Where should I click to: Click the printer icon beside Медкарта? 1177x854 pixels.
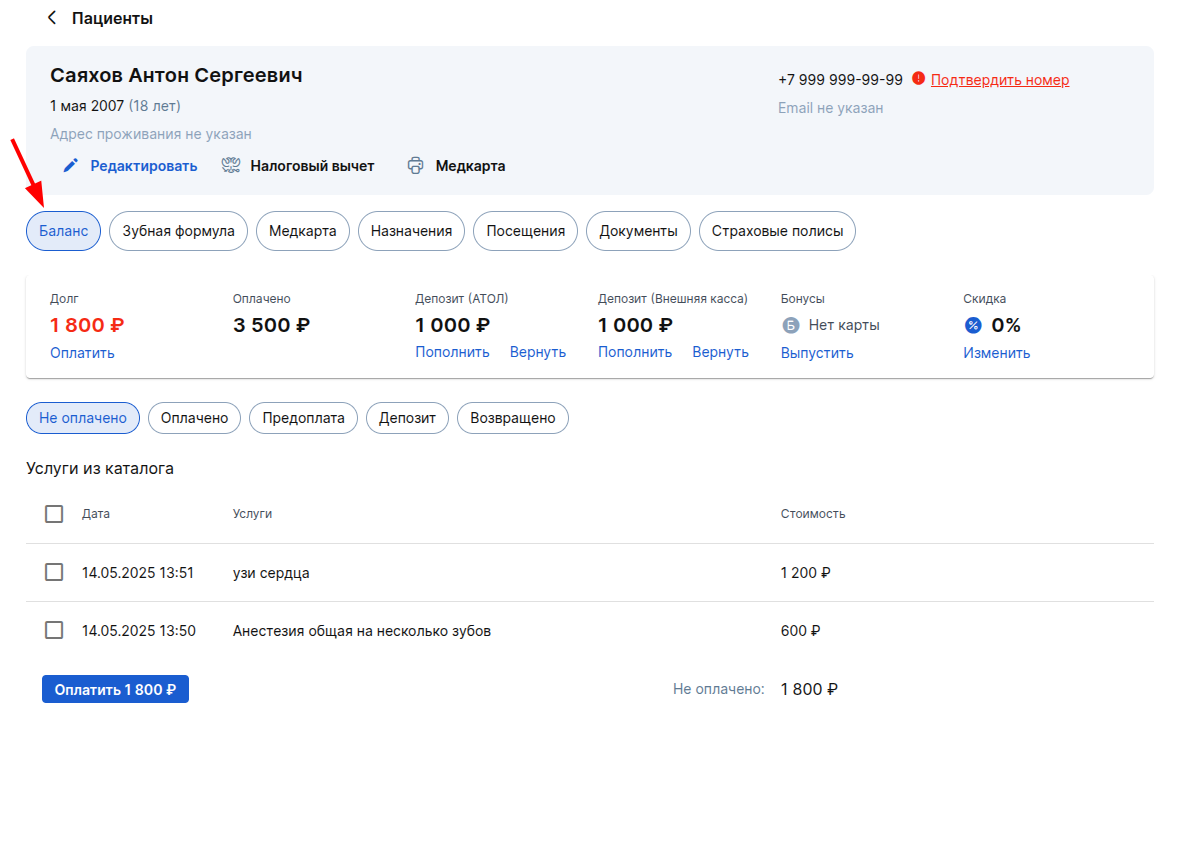pos(415,165)
